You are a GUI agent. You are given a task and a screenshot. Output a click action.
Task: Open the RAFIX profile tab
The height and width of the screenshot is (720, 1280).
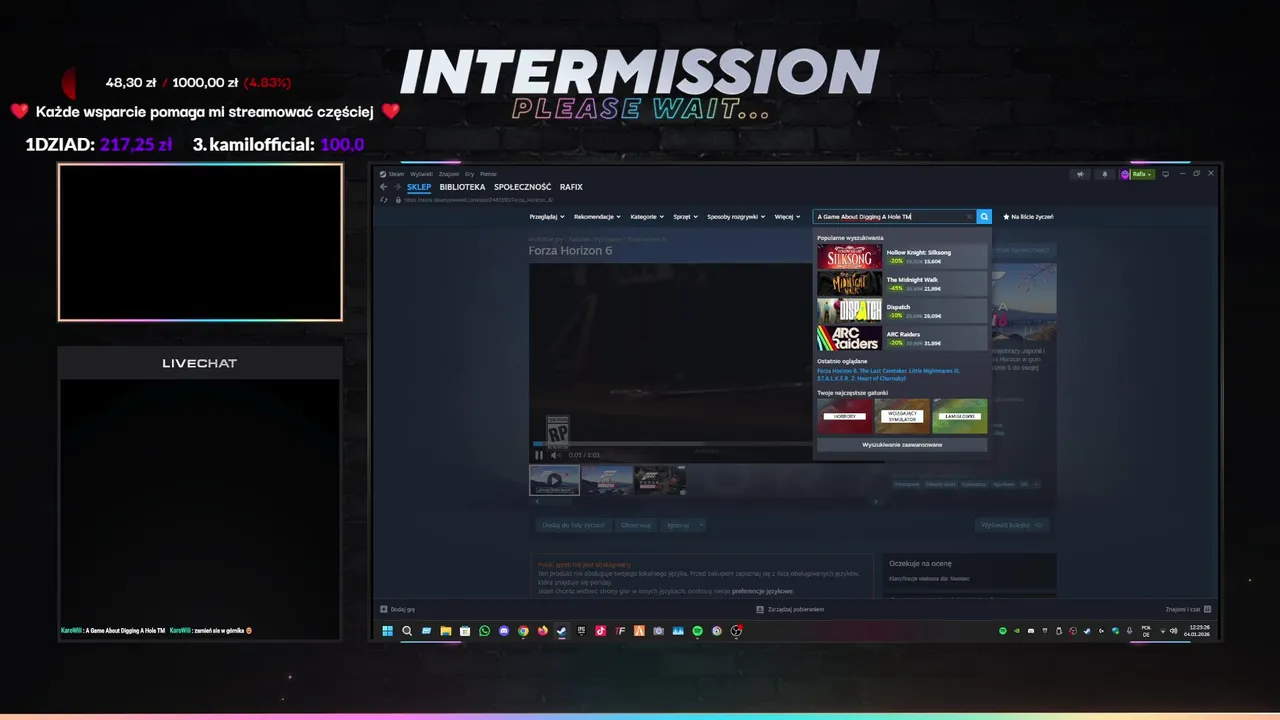571,187
